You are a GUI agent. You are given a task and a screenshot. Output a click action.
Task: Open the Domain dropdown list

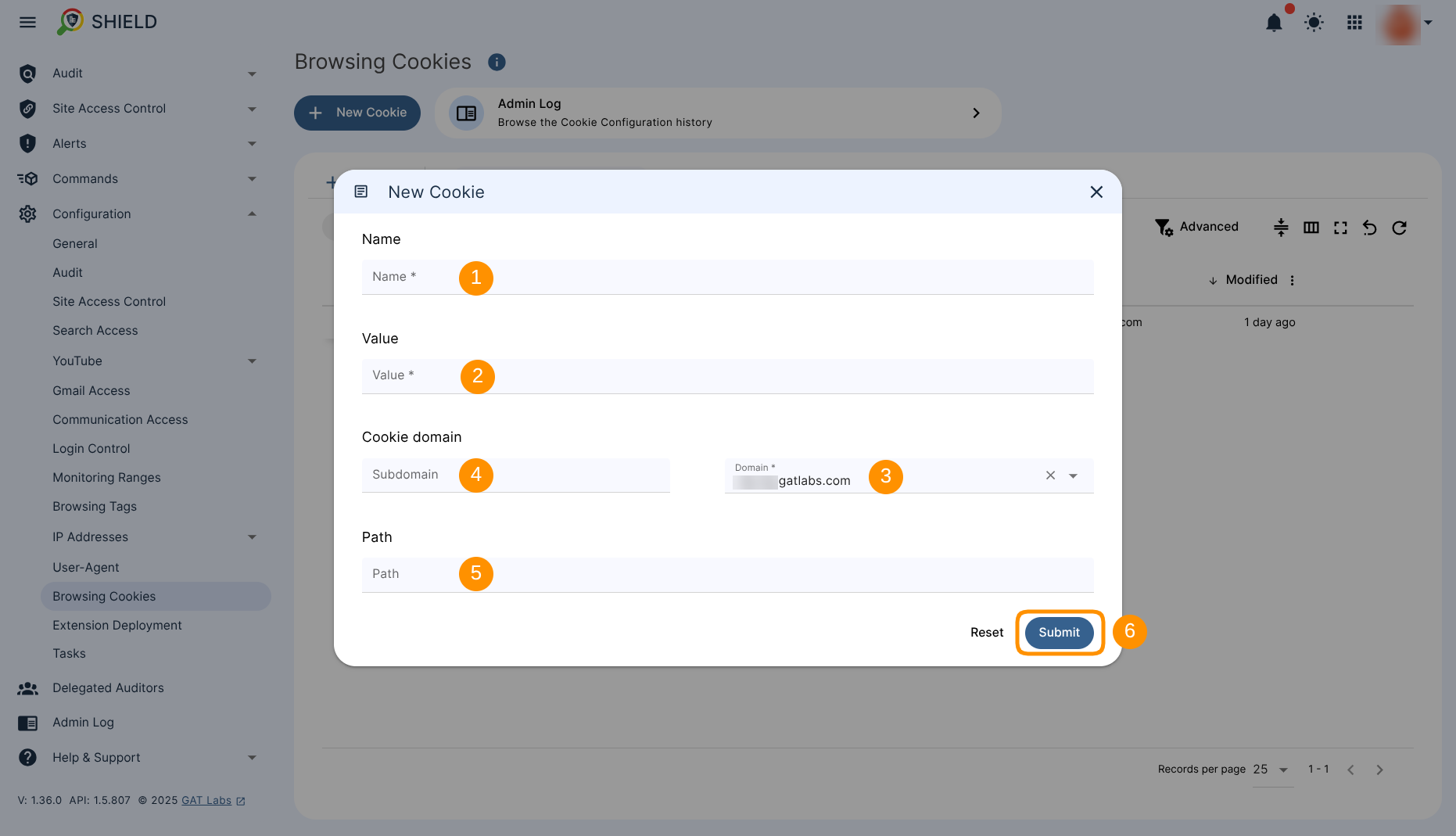1073,476
